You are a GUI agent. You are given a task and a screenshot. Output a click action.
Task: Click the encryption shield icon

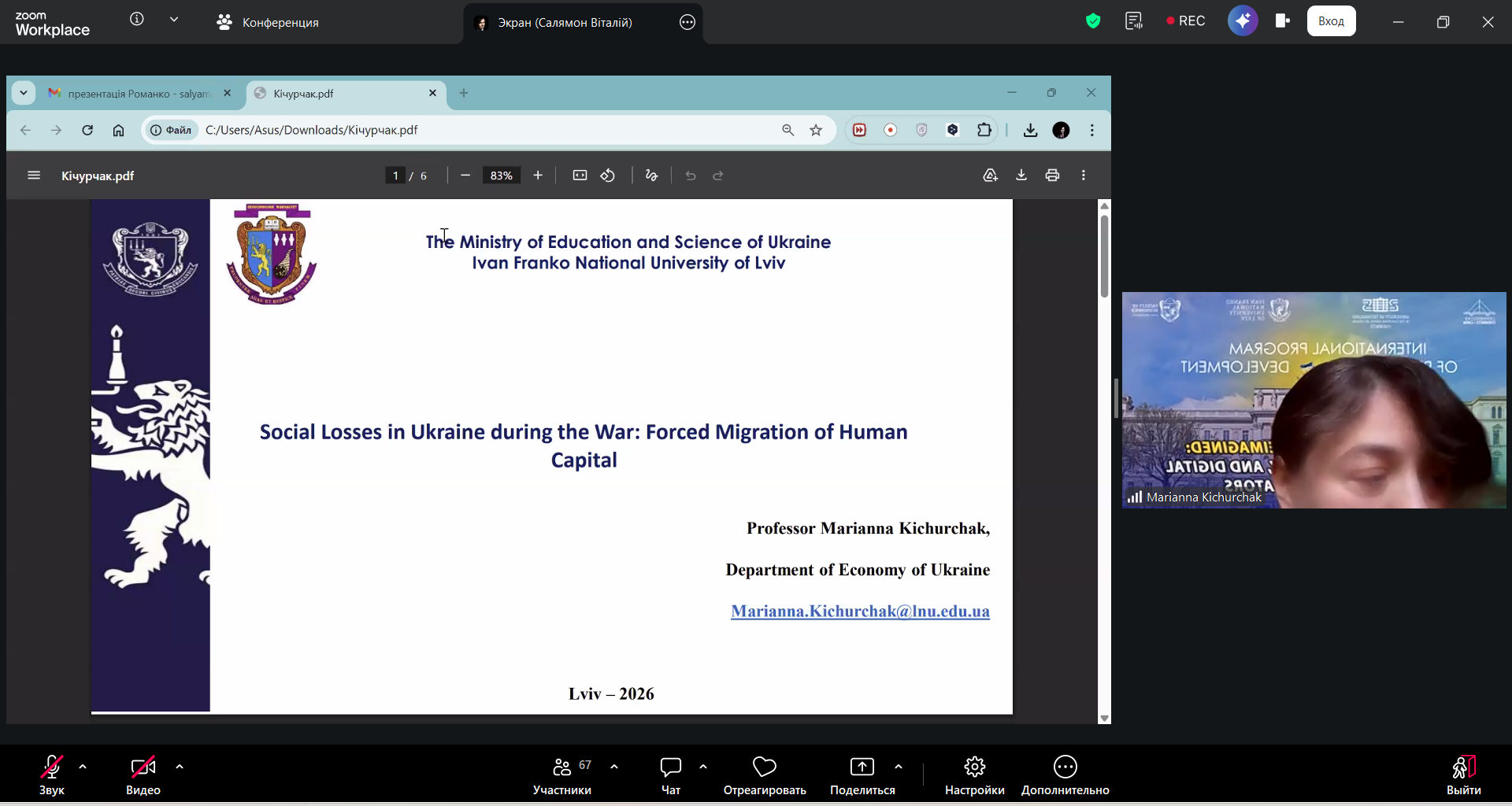[x=1093, y=21]
